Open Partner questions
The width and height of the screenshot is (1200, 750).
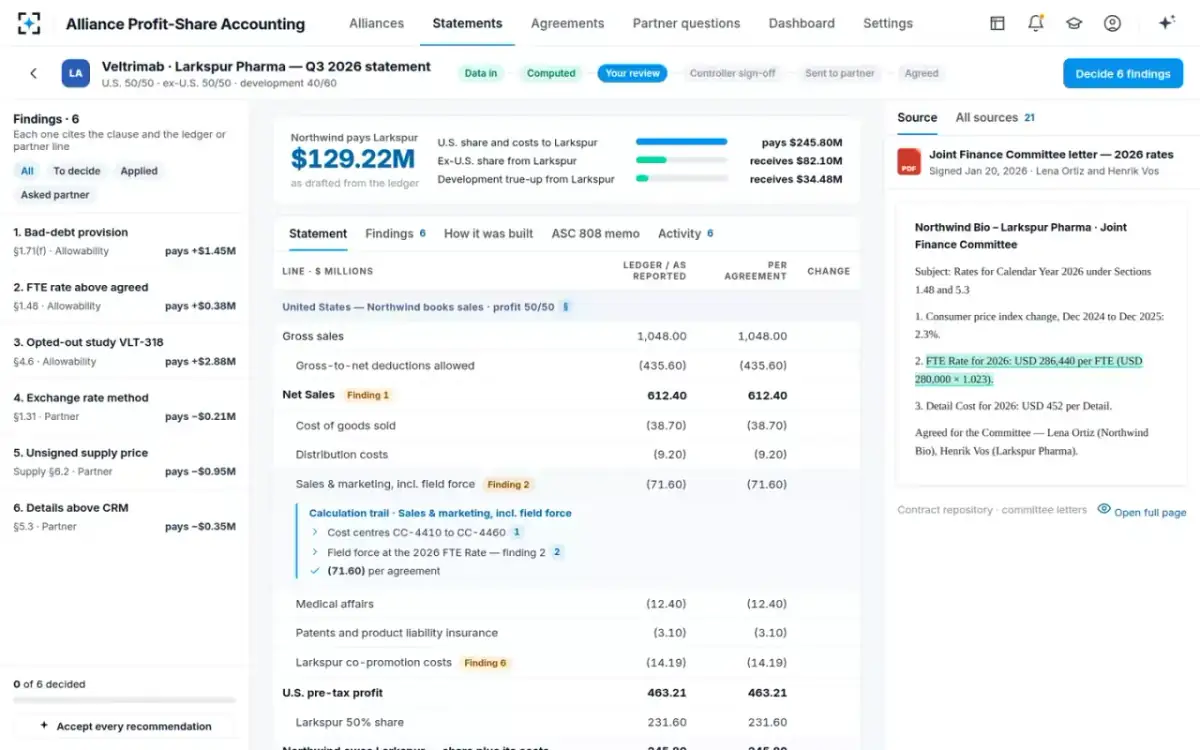(686, 23)
